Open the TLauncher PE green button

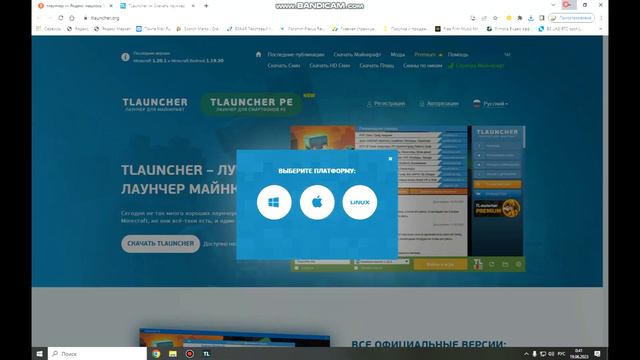click(x=251, y=104)
